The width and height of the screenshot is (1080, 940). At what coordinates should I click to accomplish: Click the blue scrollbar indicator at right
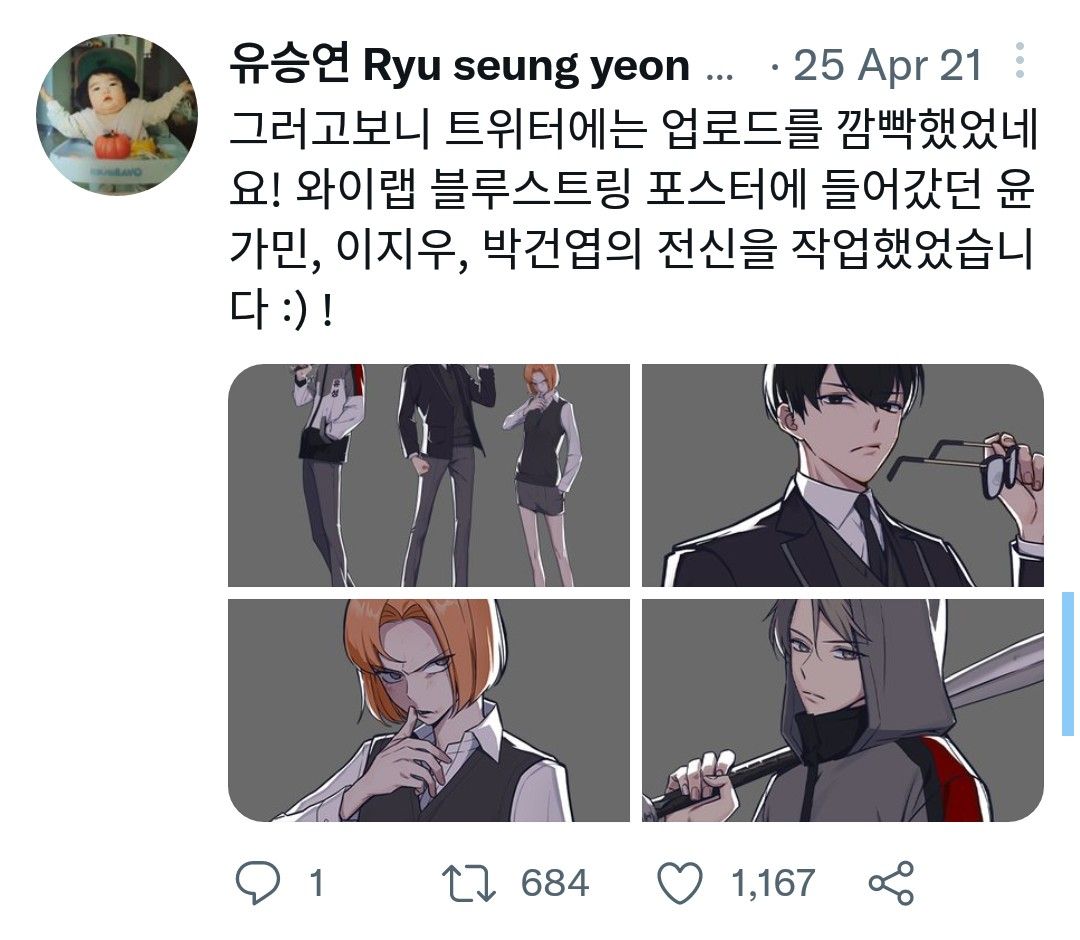tap(1068, 663)
